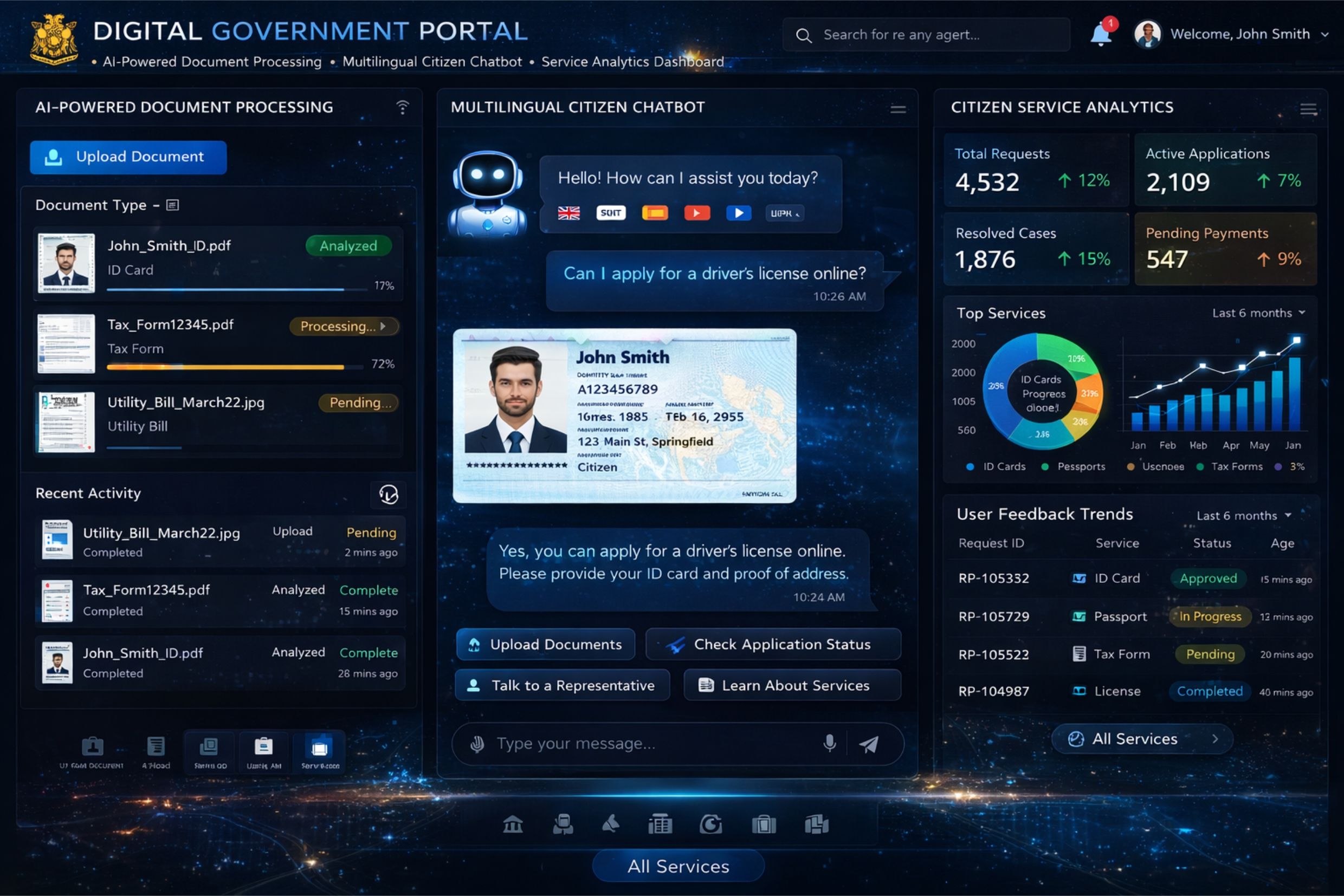This screenshot has height=896, width=1344.
Task: Click the notification bell icon
Action: pos(1100,35)
